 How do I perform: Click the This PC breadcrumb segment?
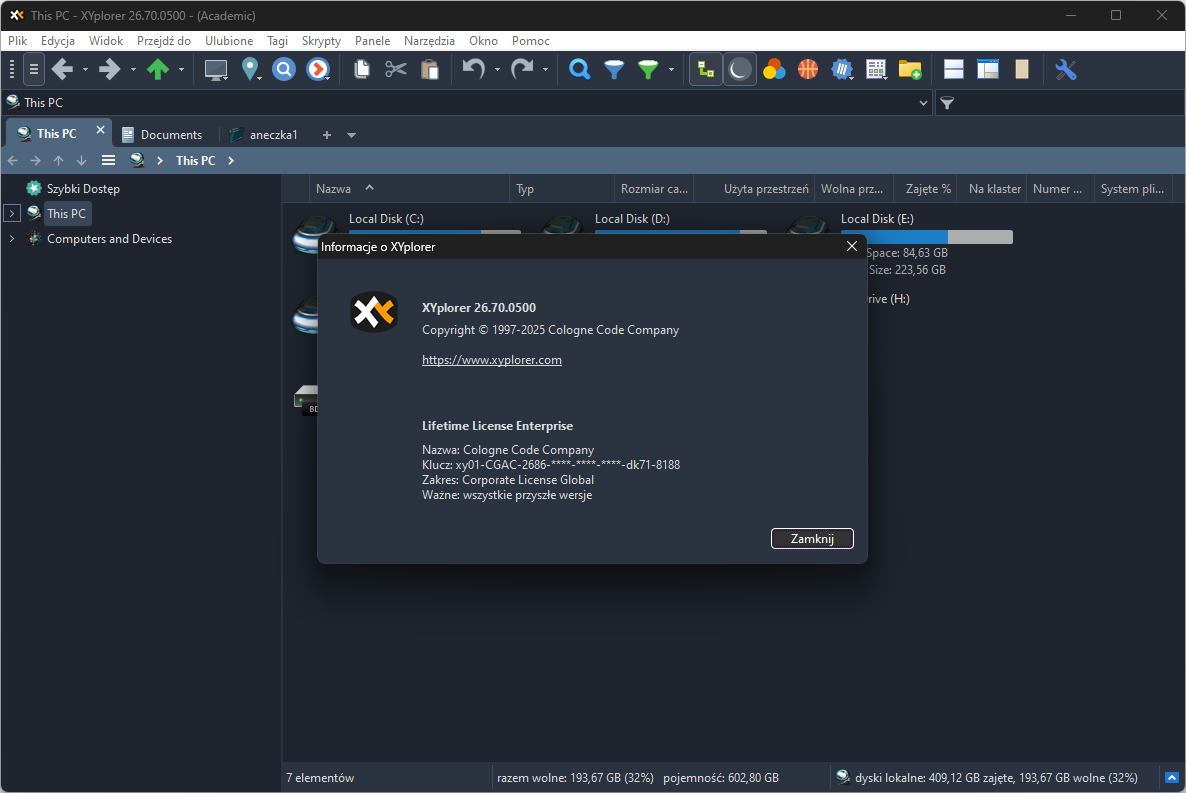195,160
